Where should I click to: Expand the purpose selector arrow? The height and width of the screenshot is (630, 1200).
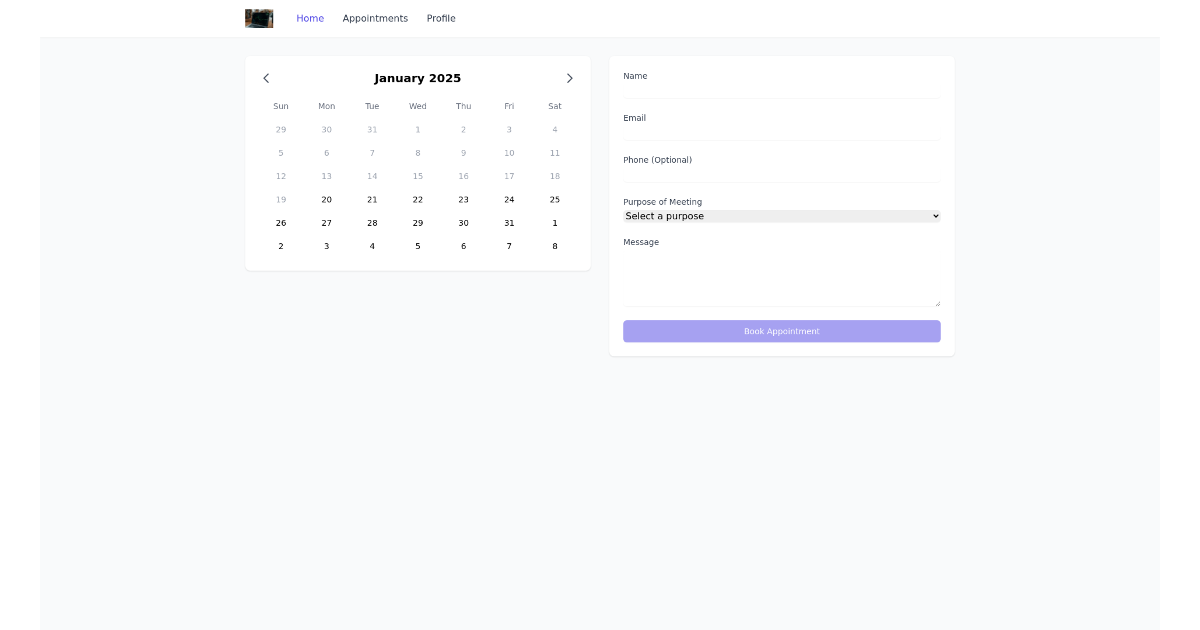[934, 216]
